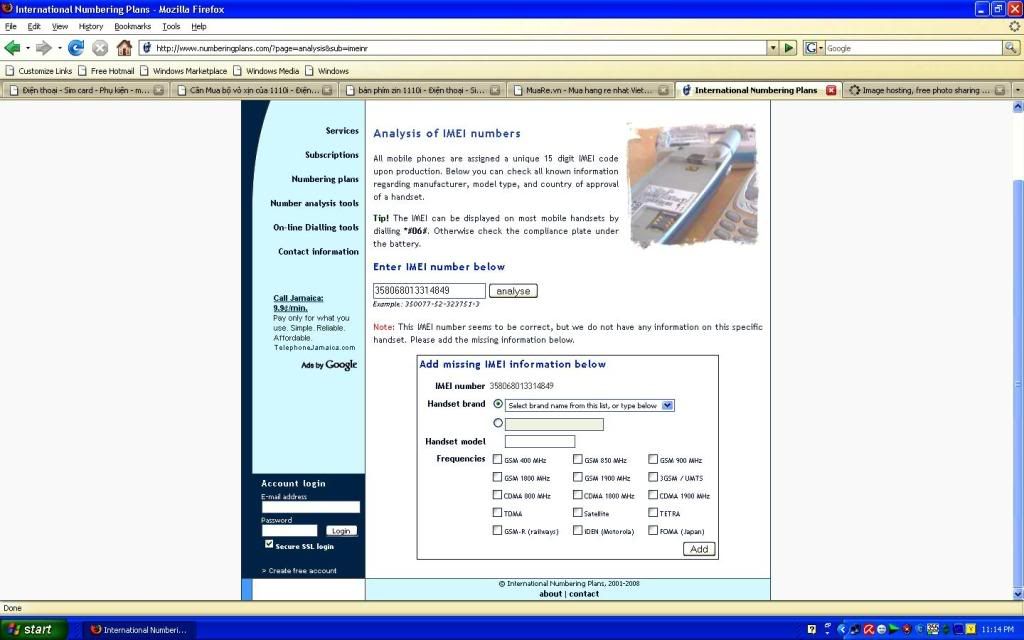
Task: Click the analyse button
Action: pyautogui.click(x=513, y=291)
